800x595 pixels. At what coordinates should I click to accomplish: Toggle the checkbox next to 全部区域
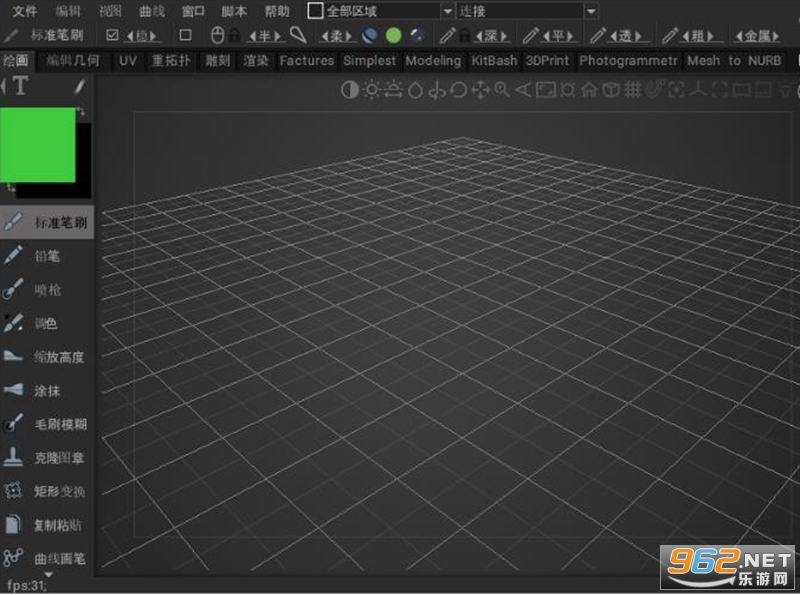[315, 10]
